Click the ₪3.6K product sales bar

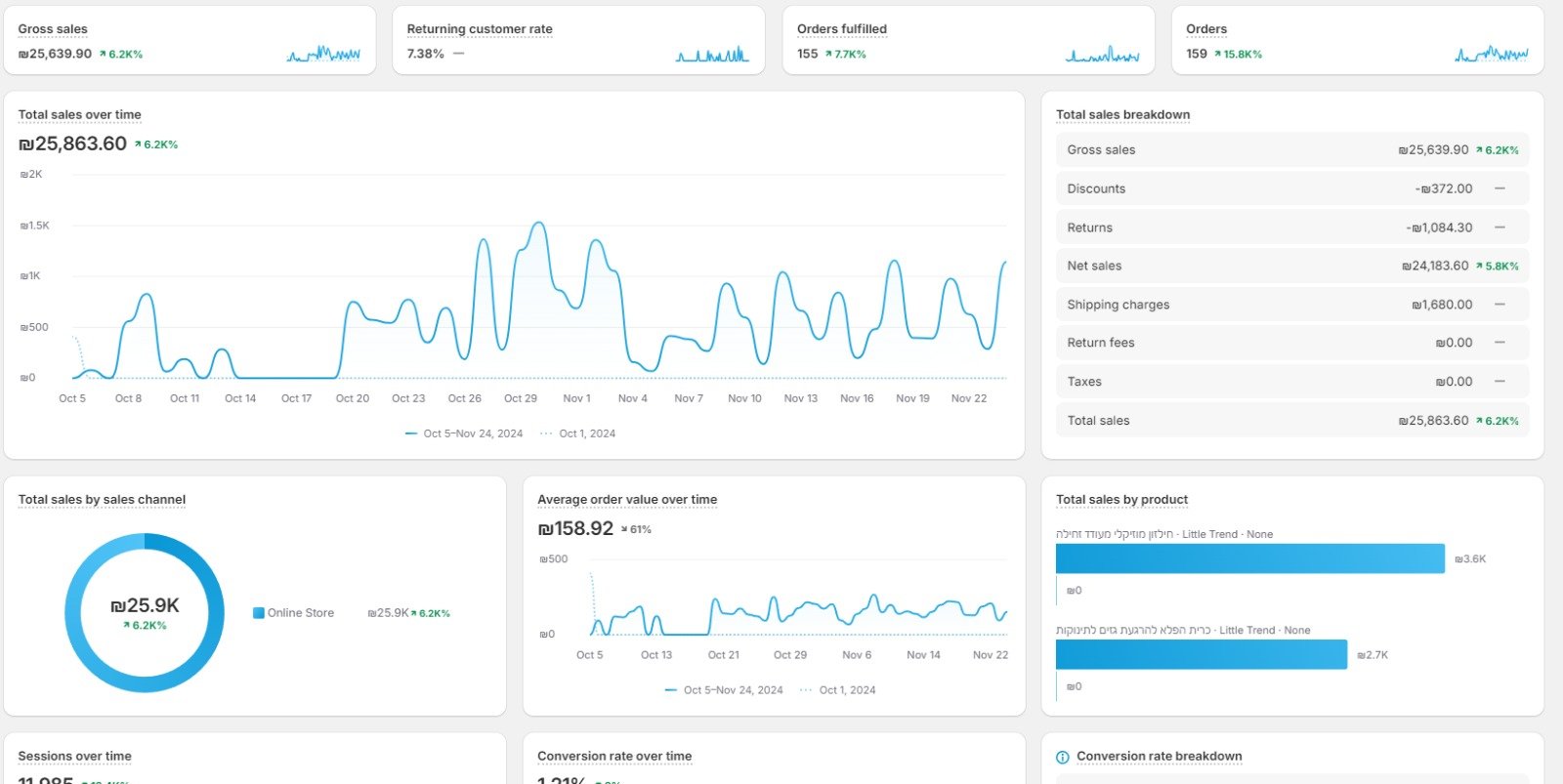click(1249, 558)
